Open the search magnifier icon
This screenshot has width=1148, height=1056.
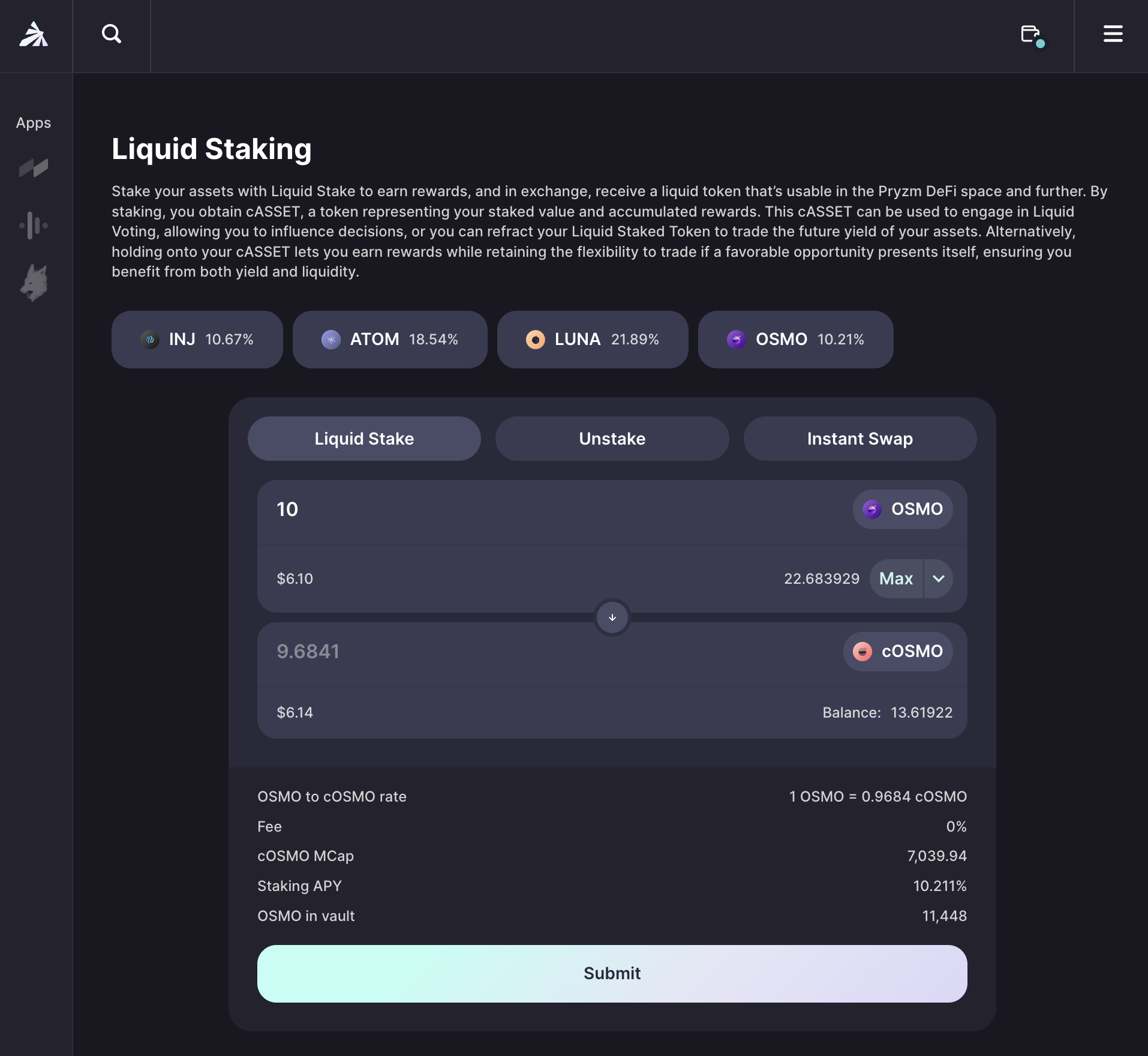(112, 34)
